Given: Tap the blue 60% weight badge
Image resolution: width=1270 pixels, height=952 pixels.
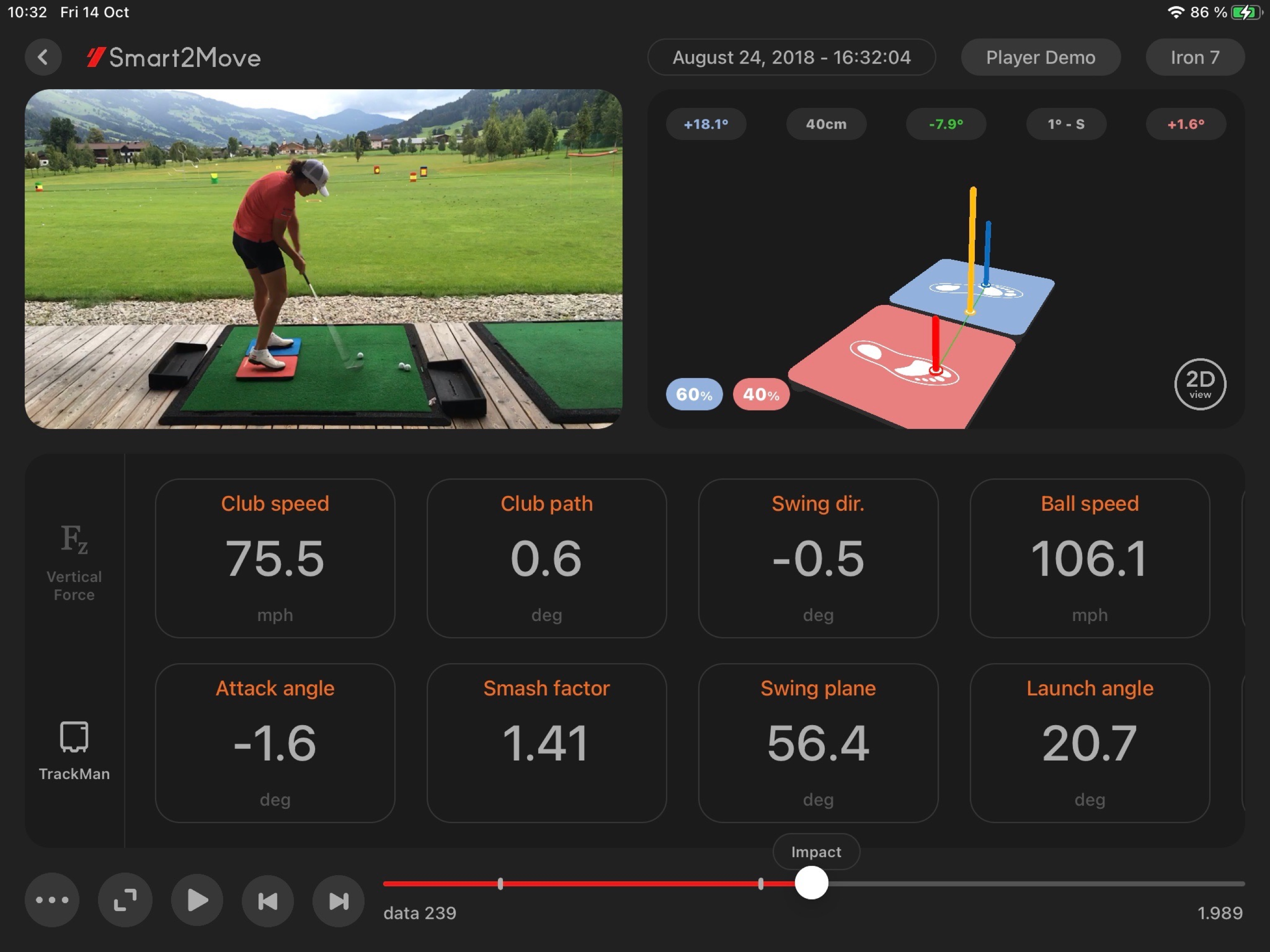Looking at the screenshot, I should click(694, 395).
